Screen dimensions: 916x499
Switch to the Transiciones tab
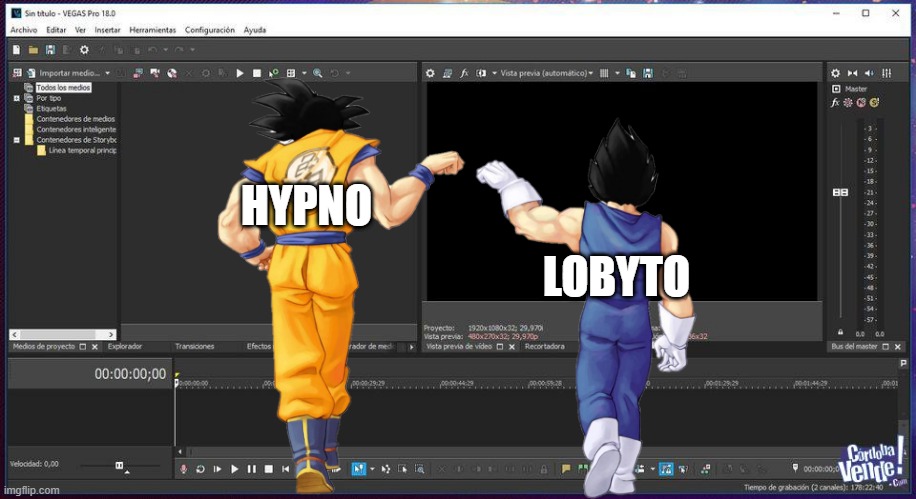pos(195,346)
